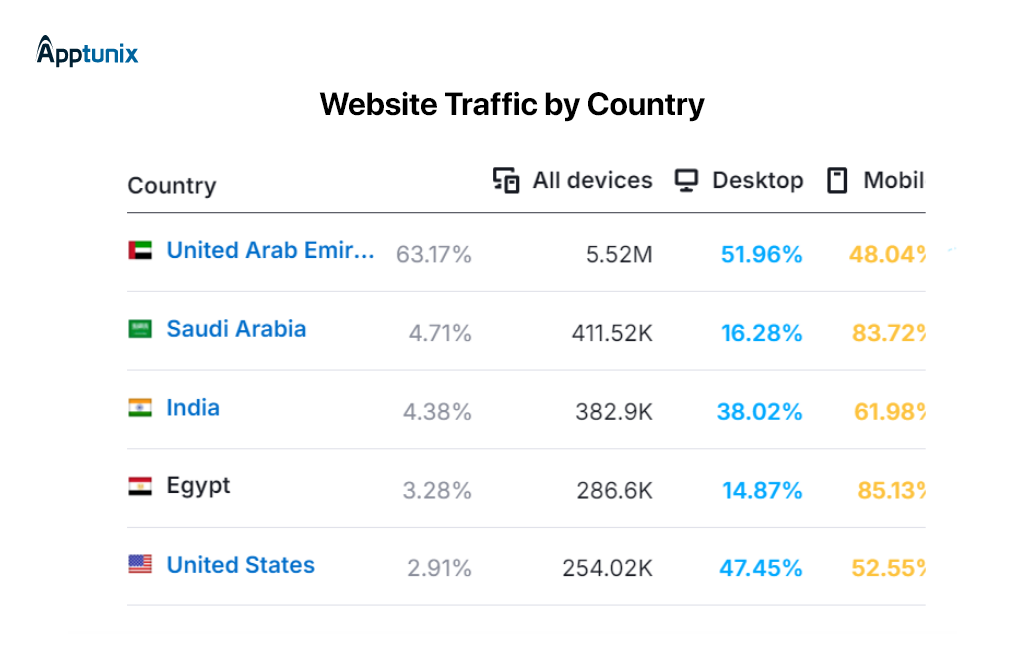The height and width of the screenshot is (647, 1024).
Task: Click the United States flag icon
Action: coord(140,565)
